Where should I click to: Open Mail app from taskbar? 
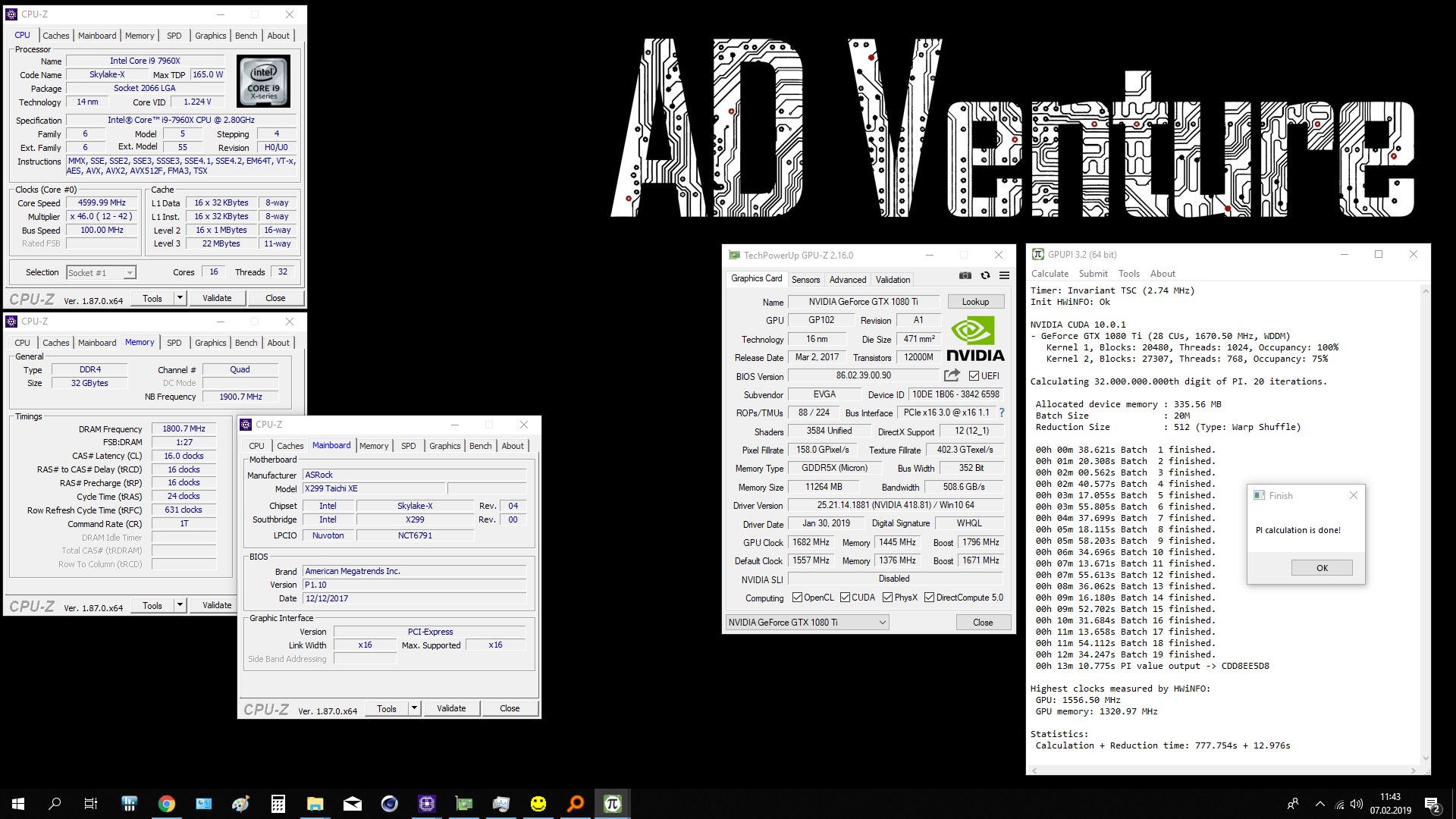coord(352,804)
